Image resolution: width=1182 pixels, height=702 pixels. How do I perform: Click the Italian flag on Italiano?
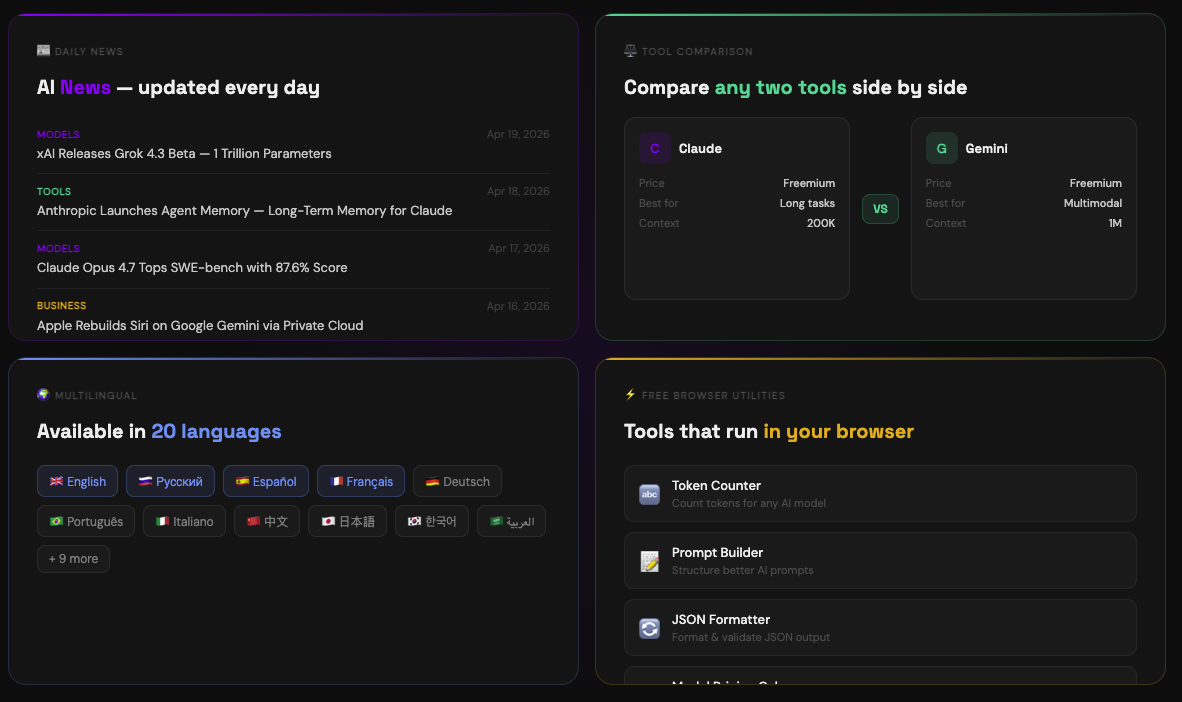point(162,521)
